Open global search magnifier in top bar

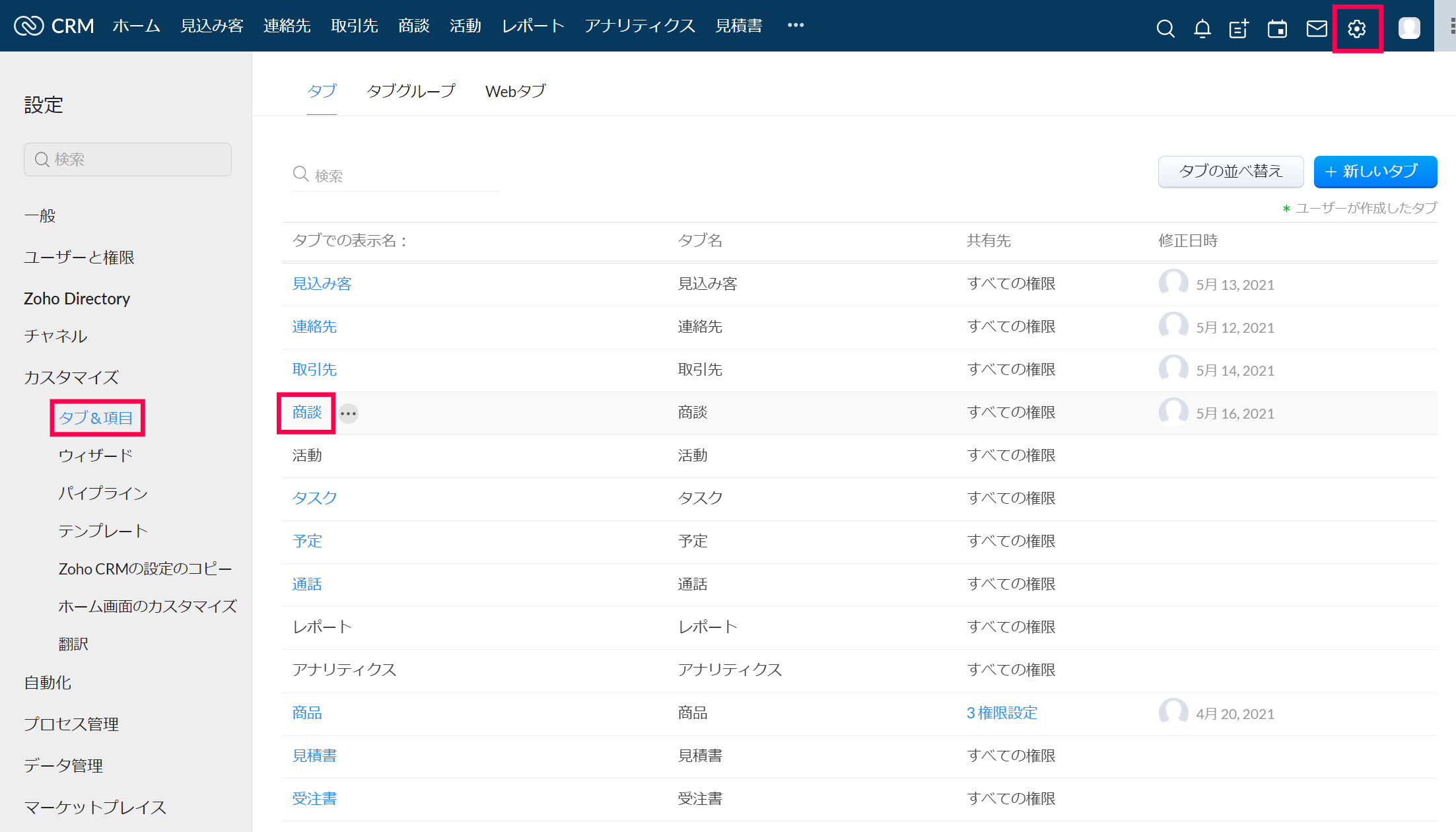point(1165,28)
